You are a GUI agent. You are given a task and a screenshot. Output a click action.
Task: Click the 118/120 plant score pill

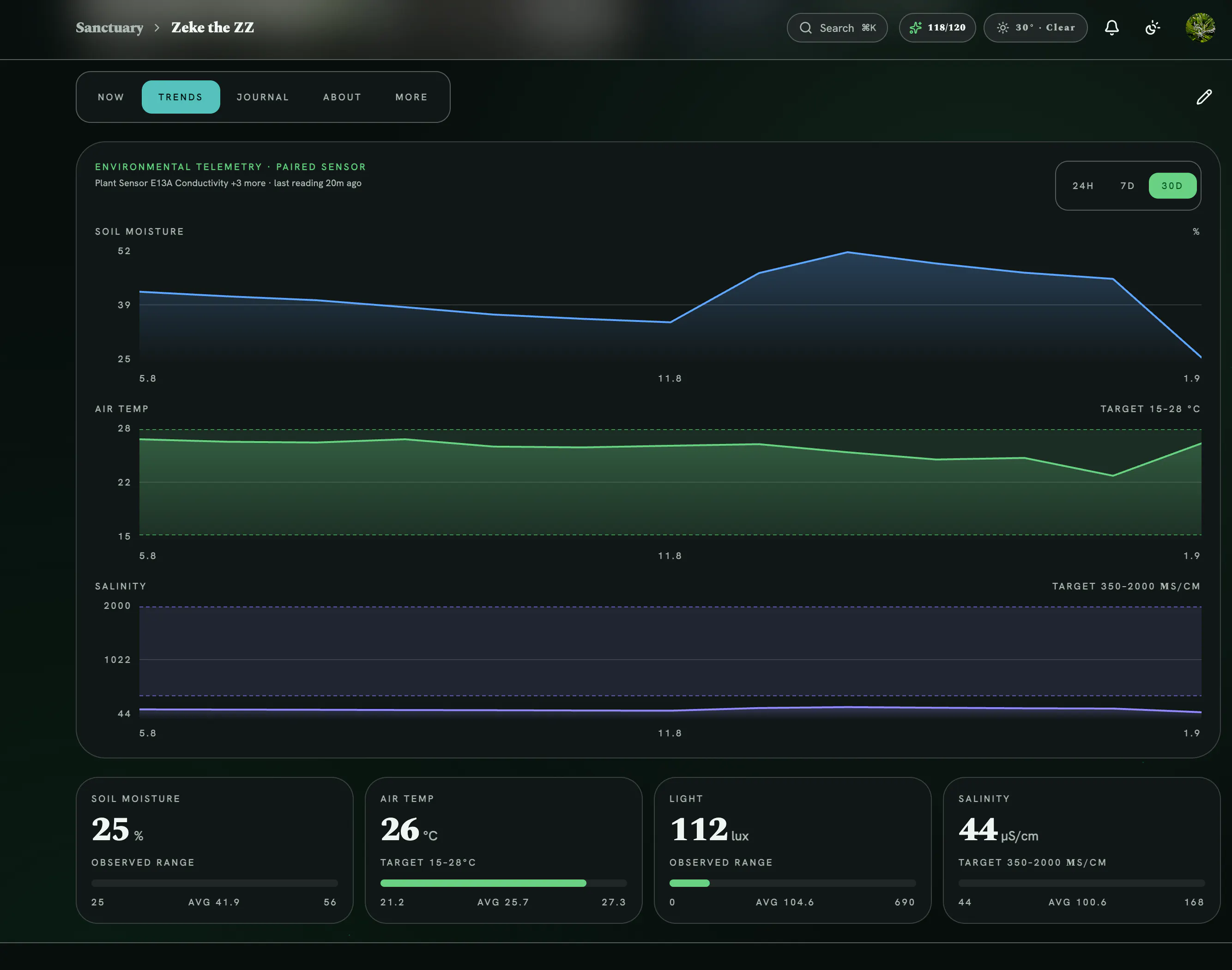click(x=937, y=28)
